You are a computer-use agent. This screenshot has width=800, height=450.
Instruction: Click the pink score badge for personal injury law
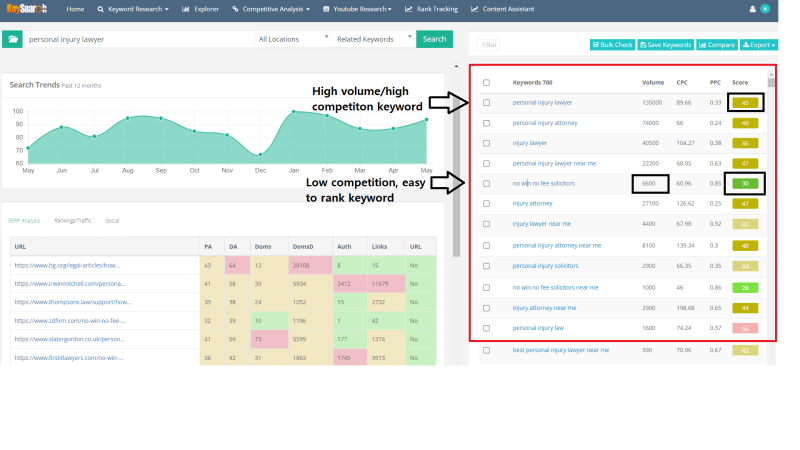(x=745, y=329)
